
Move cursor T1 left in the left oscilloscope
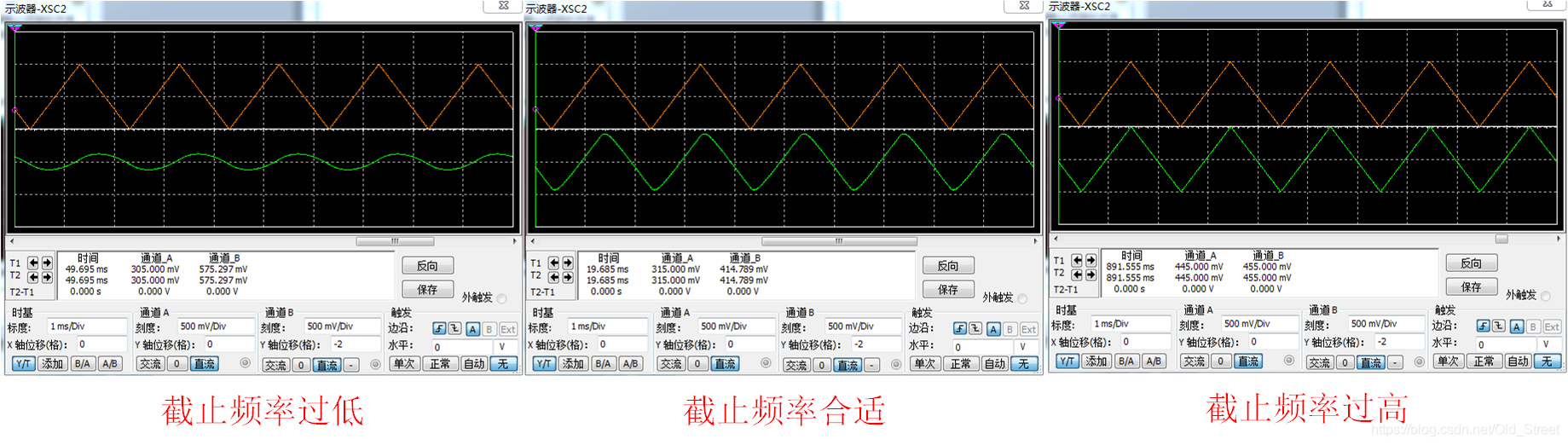point(33,263)
